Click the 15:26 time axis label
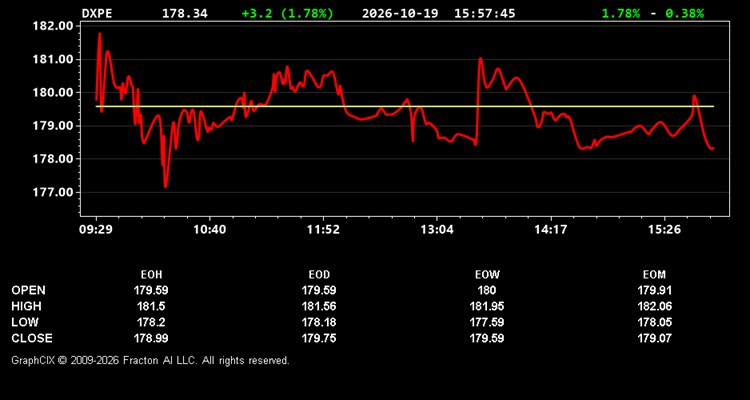The height and width of the screenshot is (400, 750). [665, 230]
